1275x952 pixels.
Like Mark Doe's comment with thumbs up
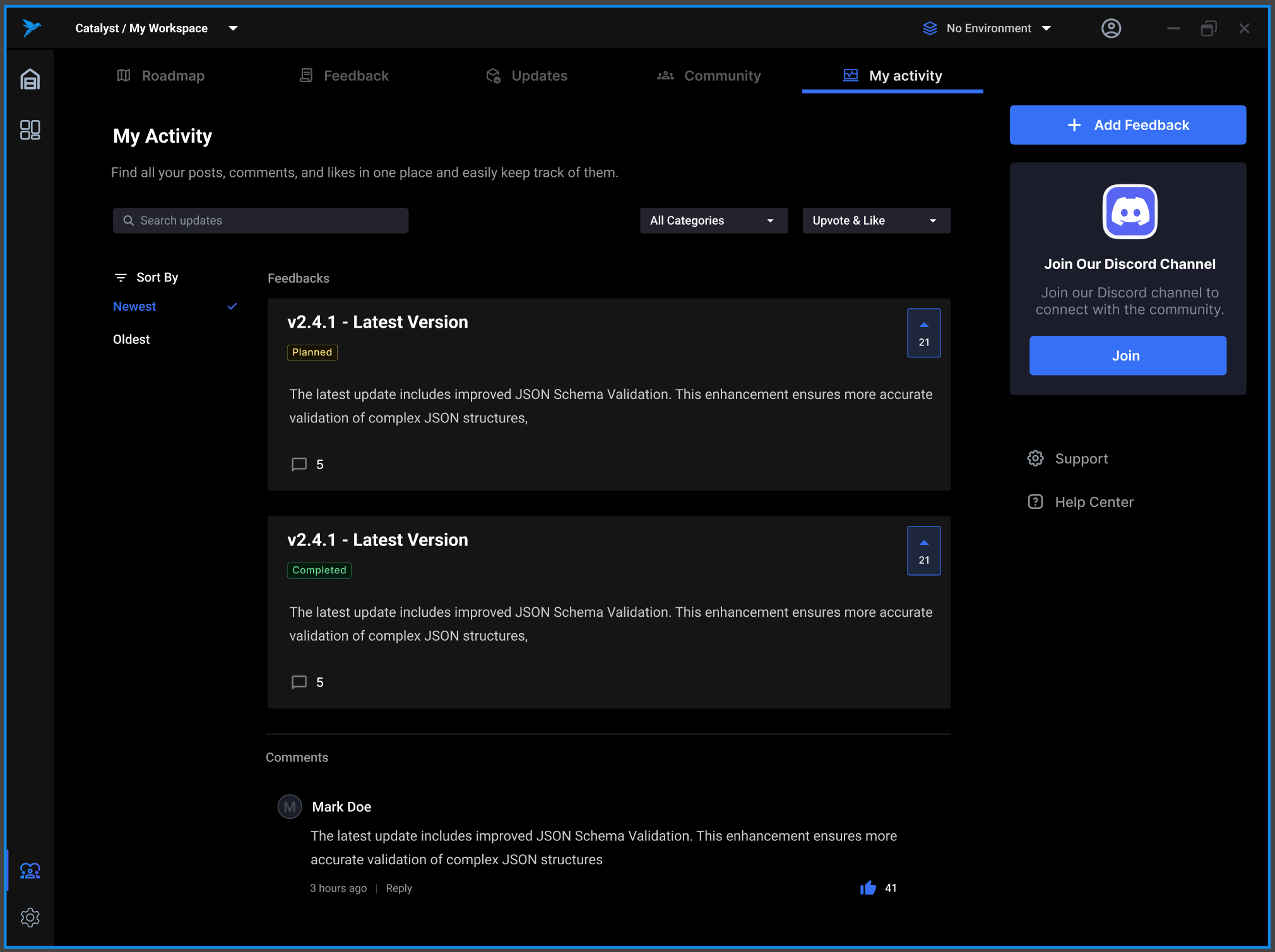[868, 888]
